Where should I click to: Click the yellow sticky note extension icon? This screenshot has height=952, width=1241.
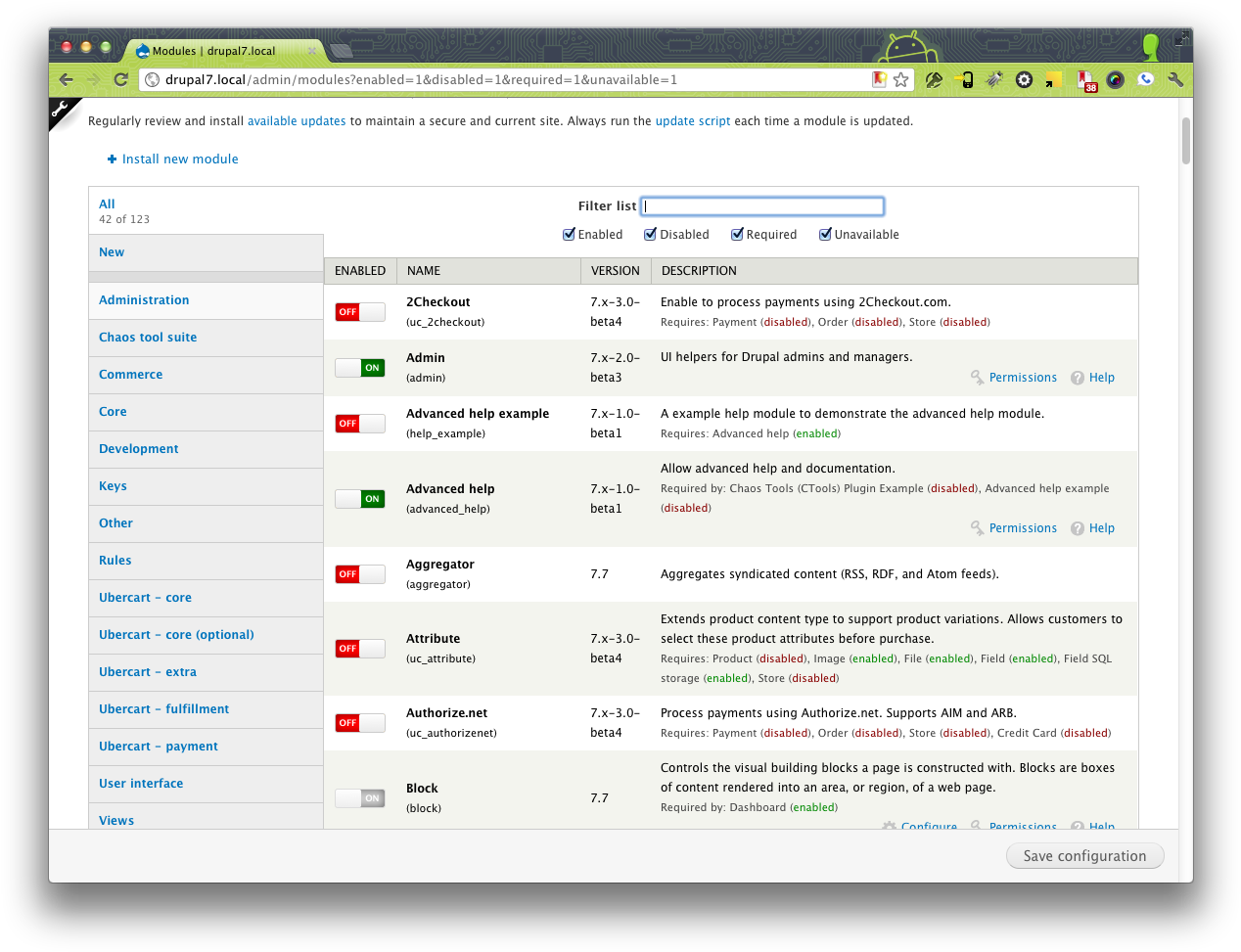[x=1054, y=80]
